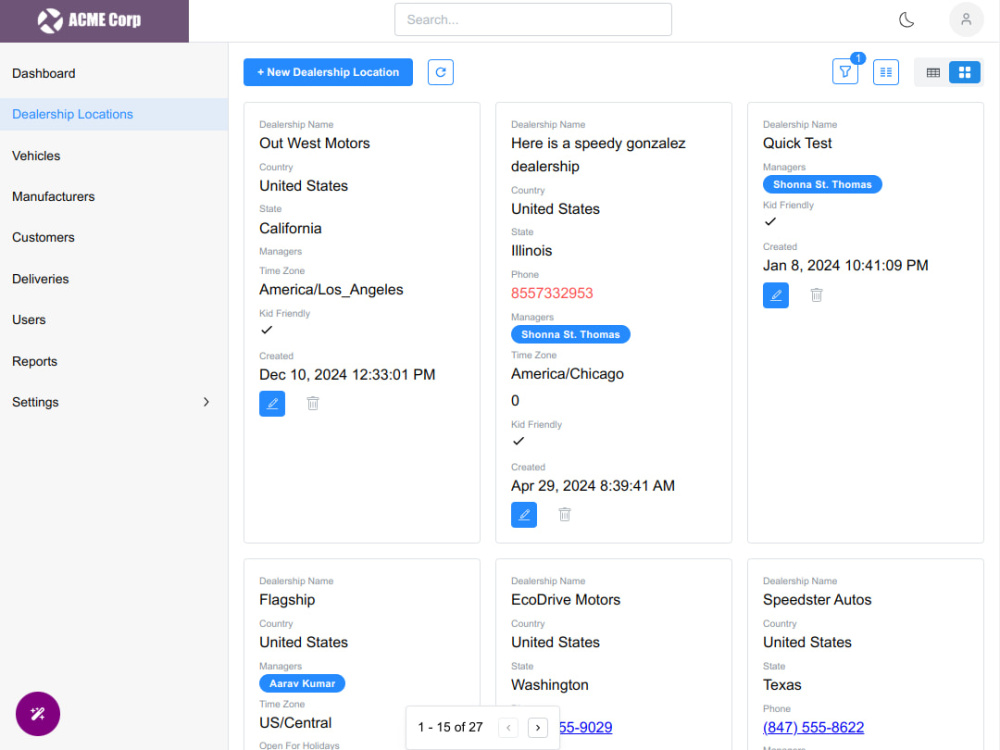Click Quick Test dealership name
This screenshot has height=750, width=1000.
(797, 143)
